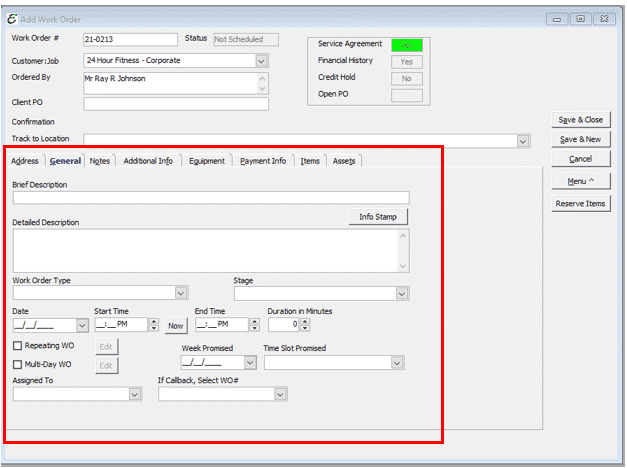Expand the Track to Location dropdown

click(x=523, y=141)
